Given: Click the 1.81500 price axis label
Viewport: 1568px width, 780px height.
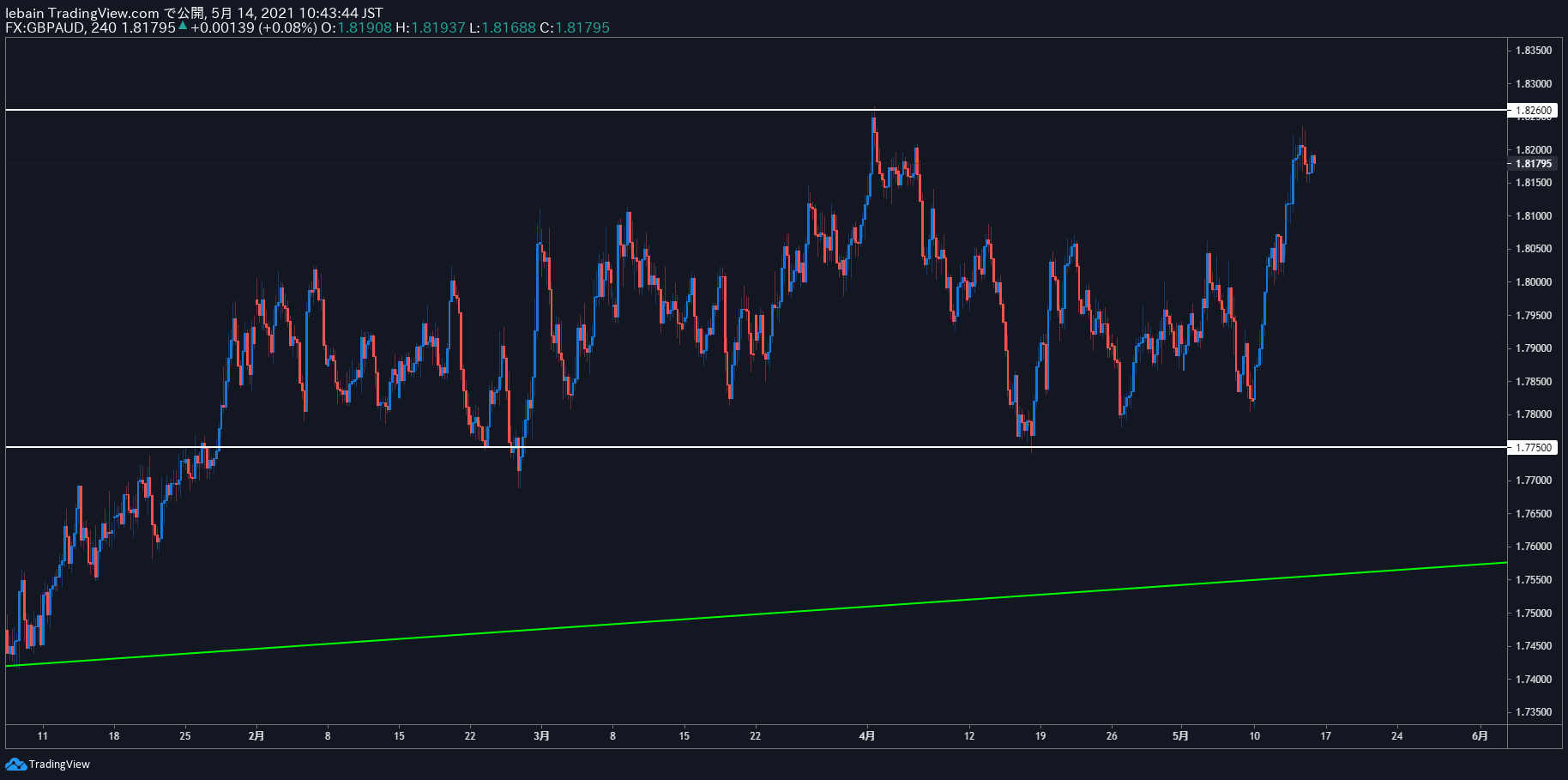Looking at the screenshot, I should tap(1533, 183).
